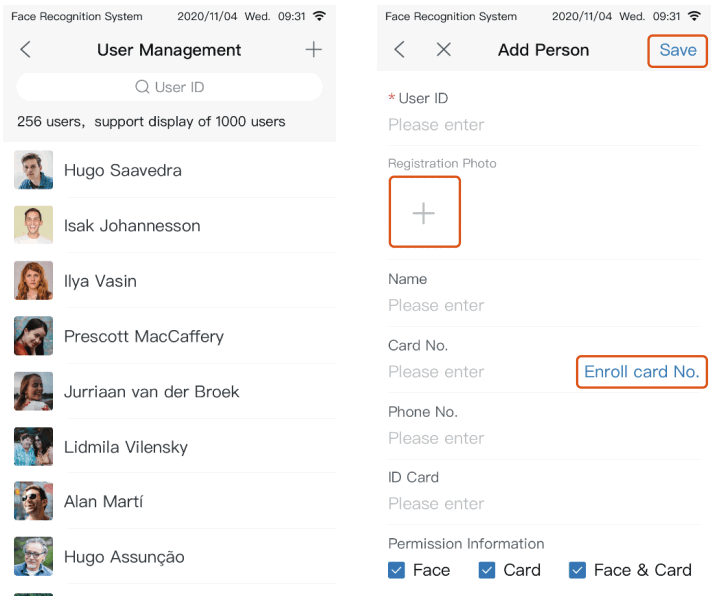Tap the Enroll card No. link
Screen dimensions: 711x603
[641, 372]
